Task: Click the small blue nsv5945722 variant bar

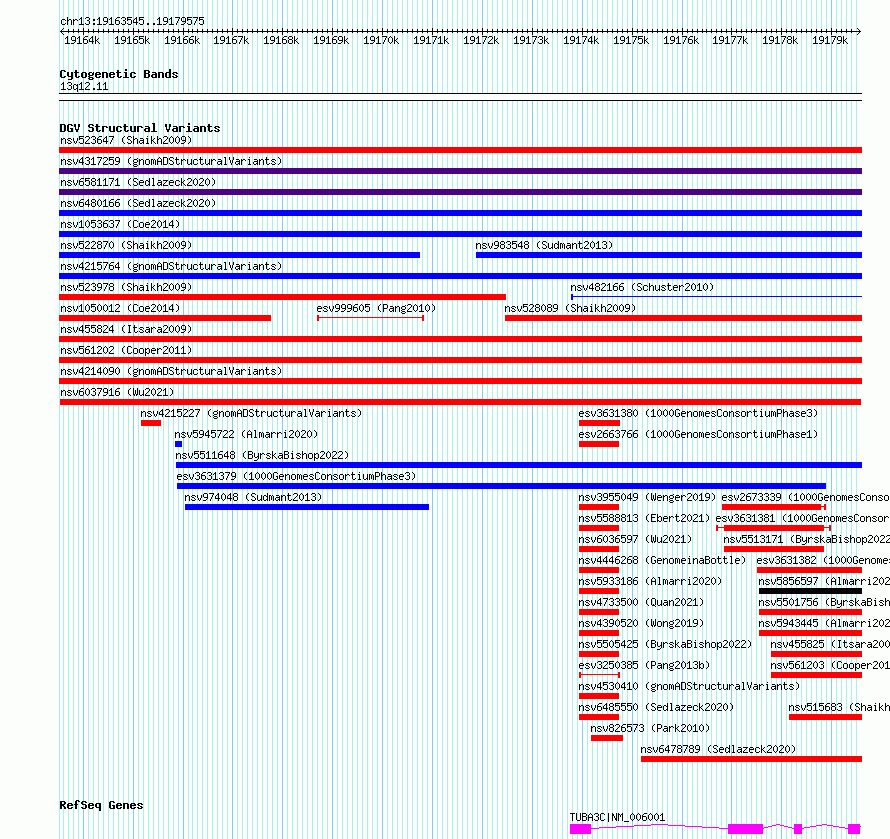Action: point(179,444)
